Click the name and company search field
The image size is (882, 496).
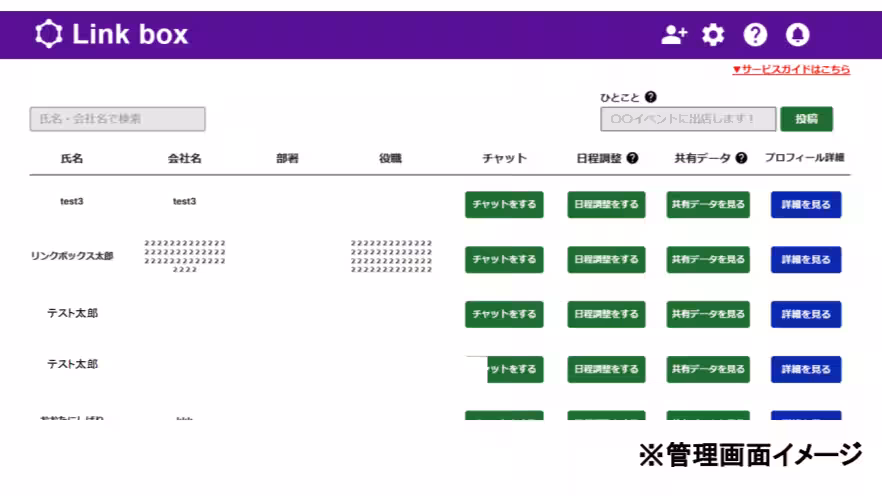[x=117, y=119]
